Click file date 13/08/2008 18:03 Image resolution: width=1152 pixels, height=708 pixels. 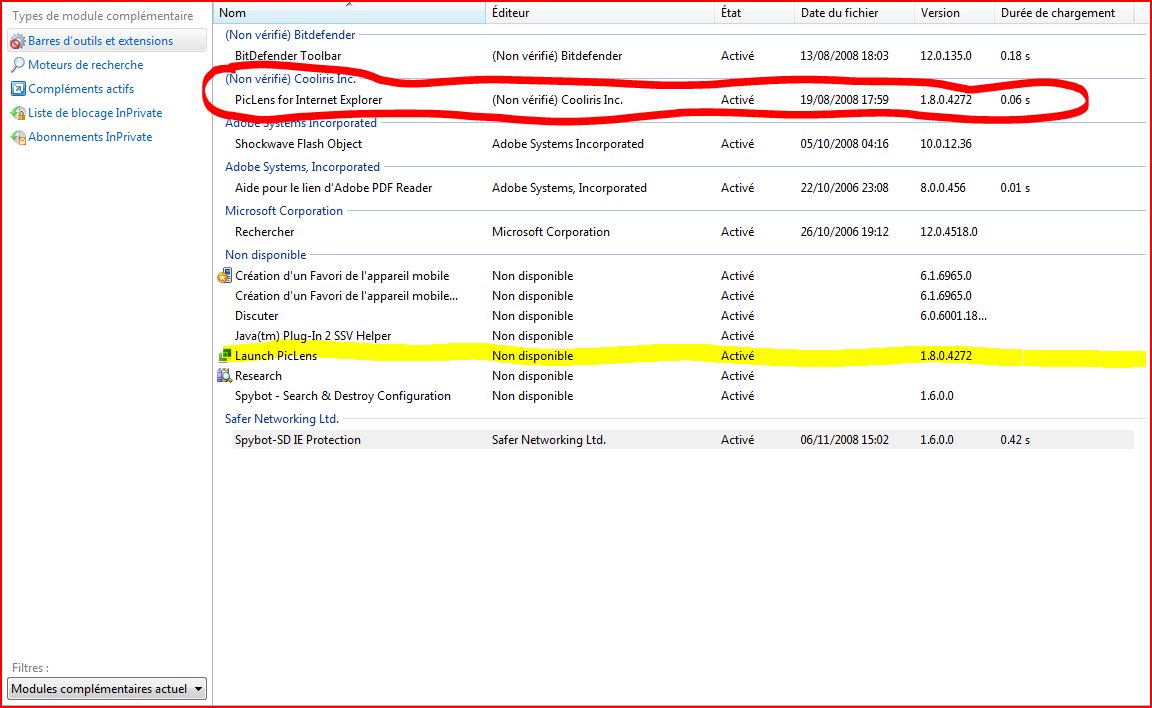pyautogui.click(x=844, y=56)
